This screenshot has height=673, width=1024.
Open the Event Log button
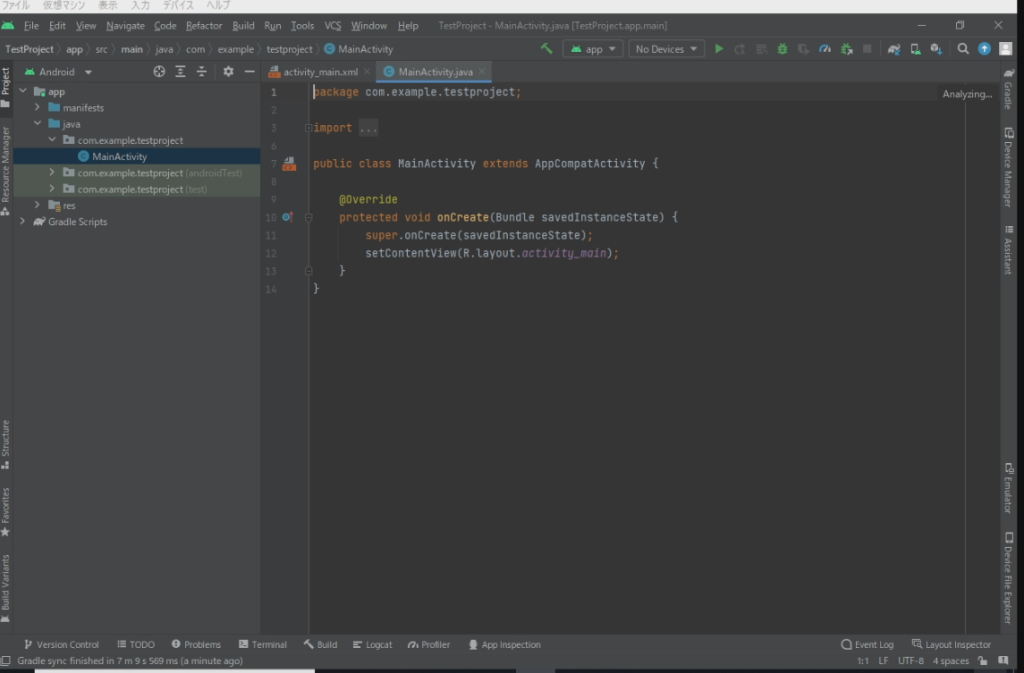[x=867, y=645]
